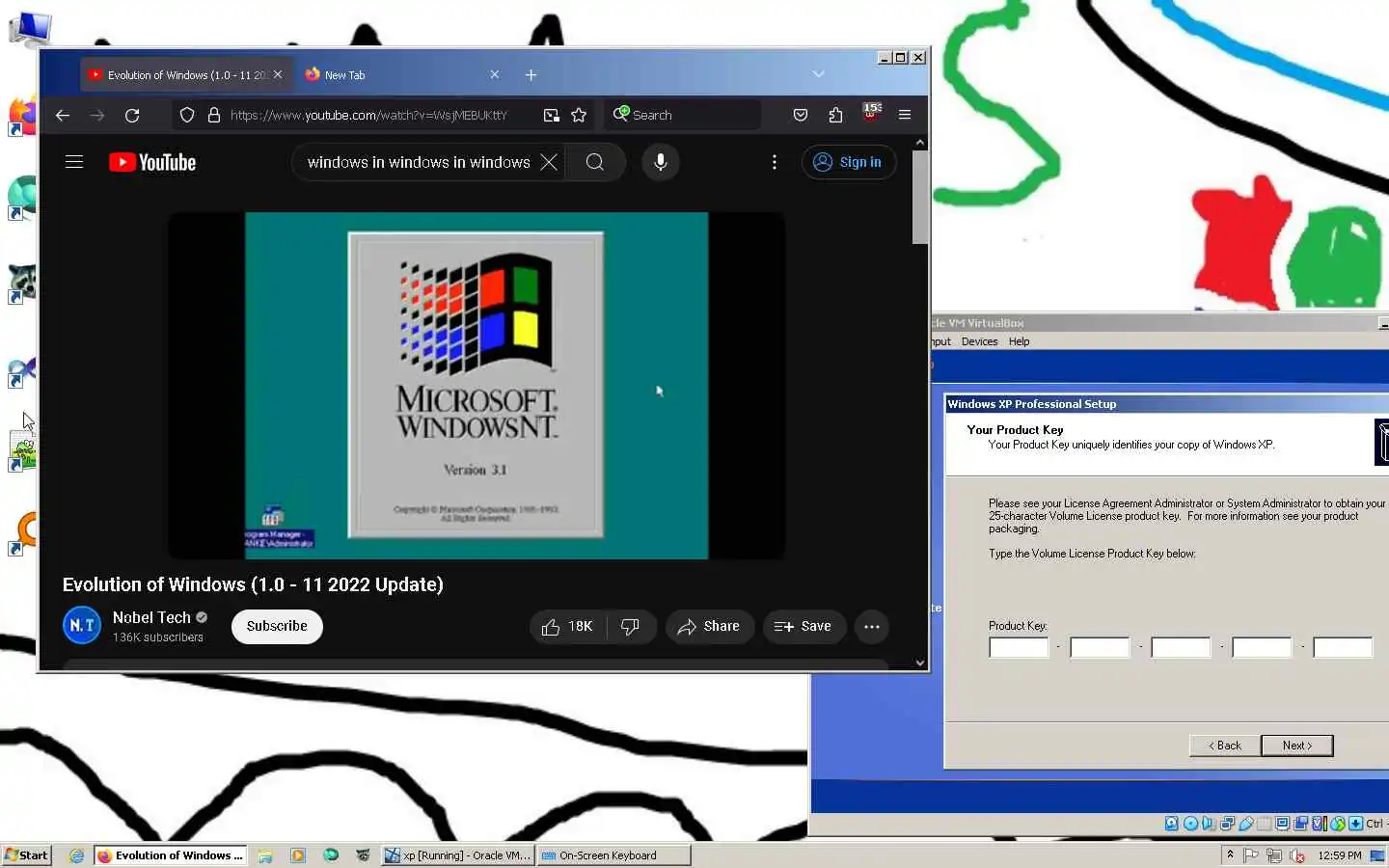
Task: Close the New Tab tab
Action: (495, 74)
